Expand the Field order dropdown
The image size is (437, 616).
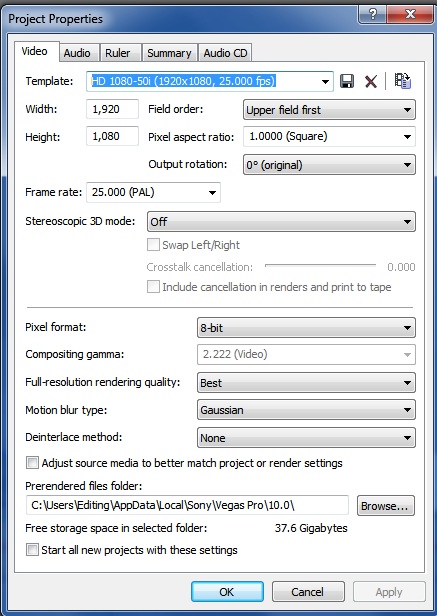329,110
